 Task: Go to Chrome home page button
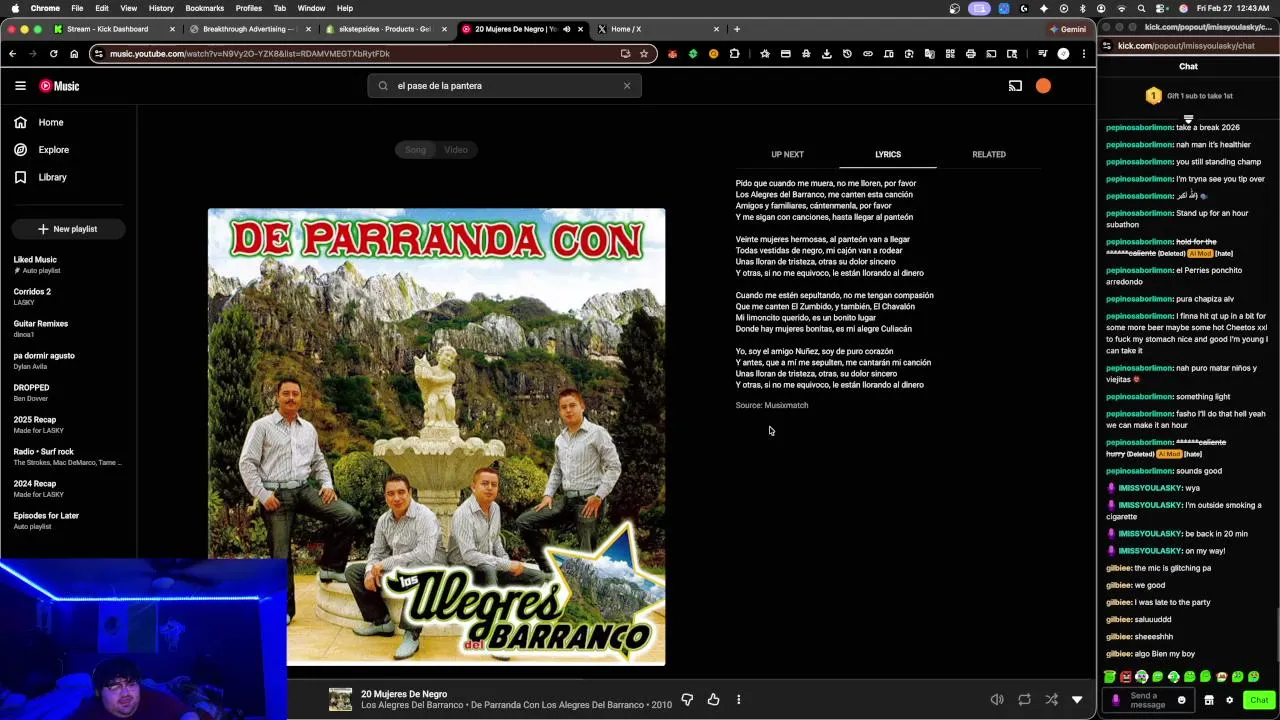[x=74, y=54]
